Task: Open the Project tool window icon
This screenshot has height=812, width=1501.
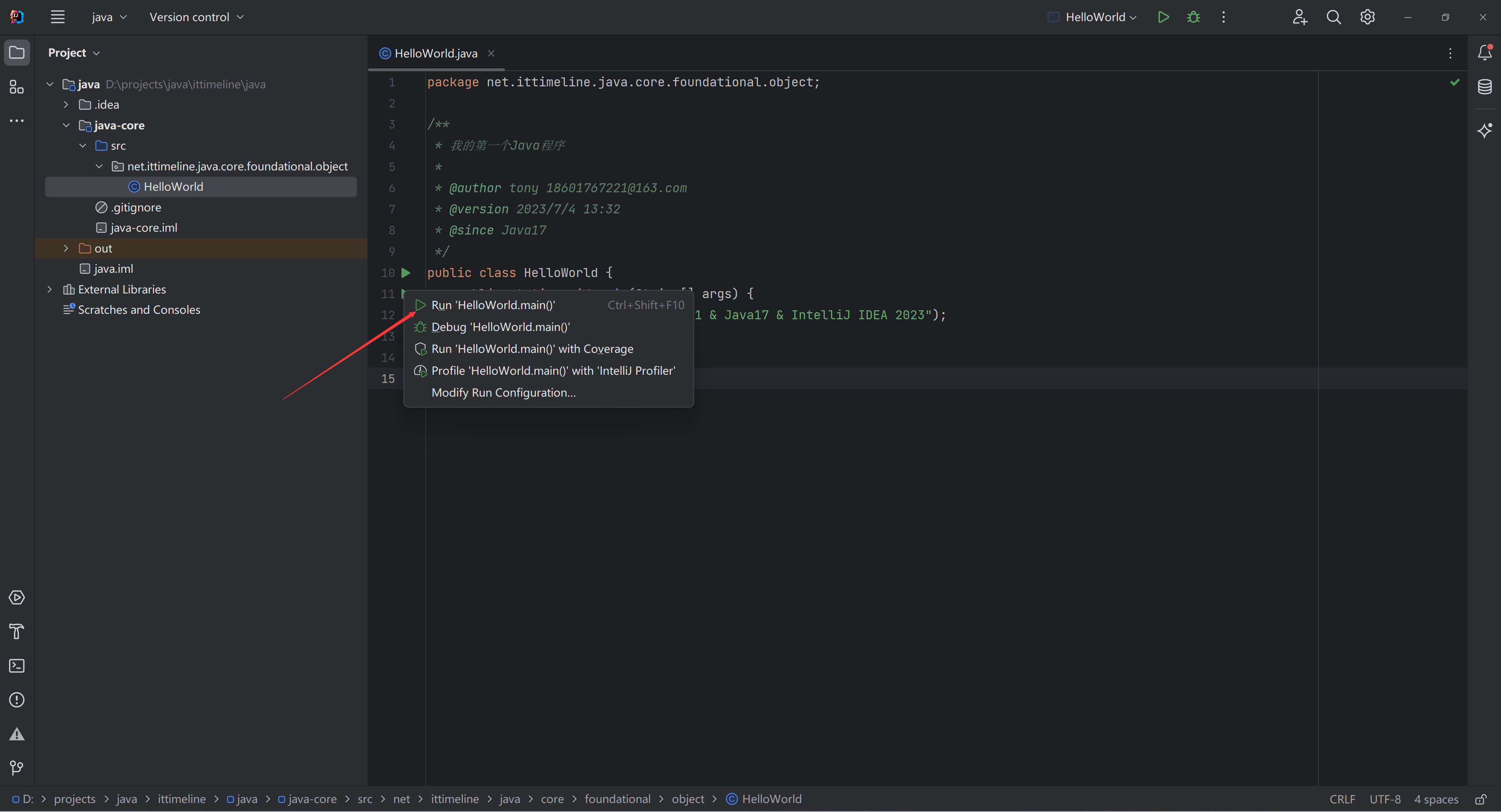Action: pos(17,52)
